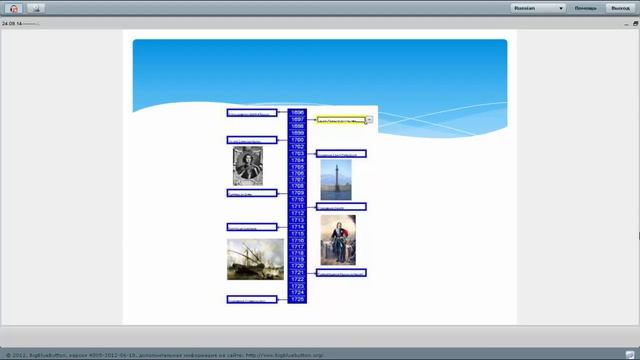The width and height of the screenshot is (640, 360).
Task: Click the icon at the footer's right end
Action: click(x=630, y=355)
